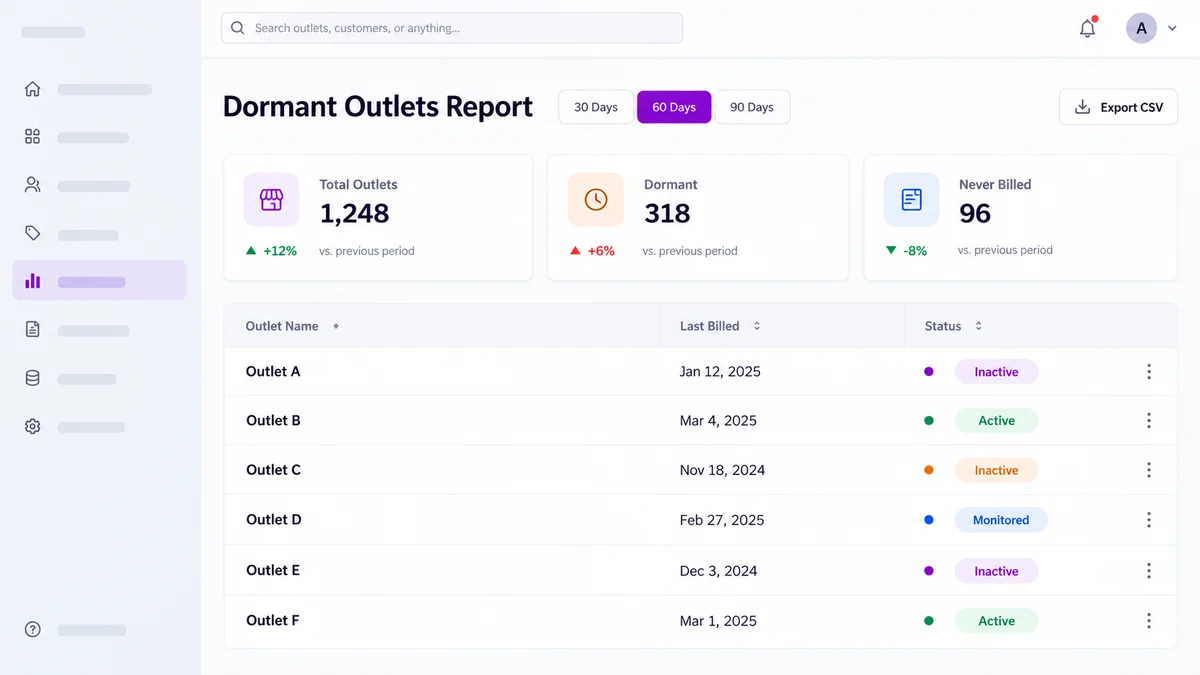Select the Outlet B name cell
The width and height of the screenshot is (1200, 675).
click(273, 420)
